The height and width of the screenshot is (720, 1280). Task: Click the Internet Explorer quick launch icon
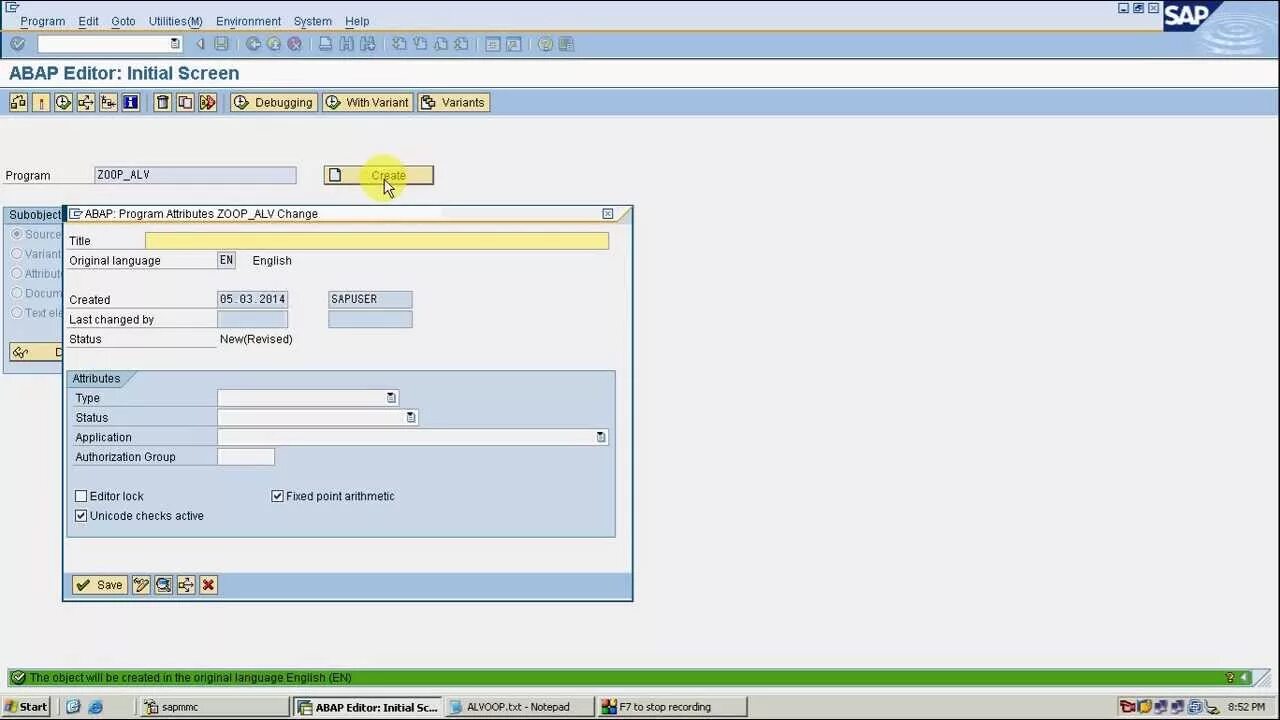(95, 707)
